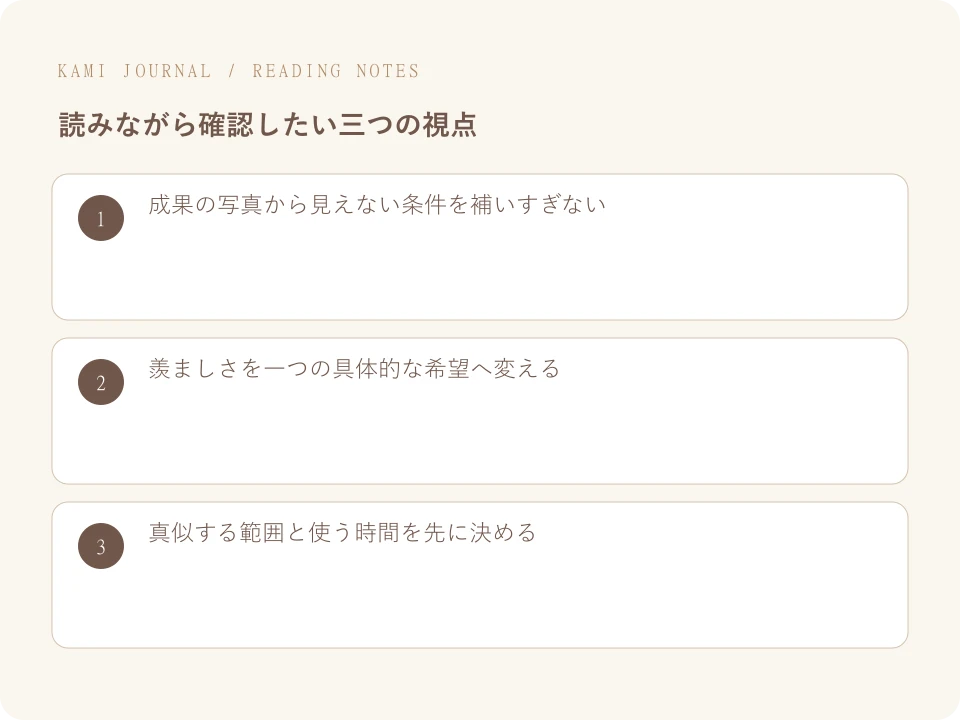
Task: Click the number 1 circle badge
Action: [x=101, y=218]
